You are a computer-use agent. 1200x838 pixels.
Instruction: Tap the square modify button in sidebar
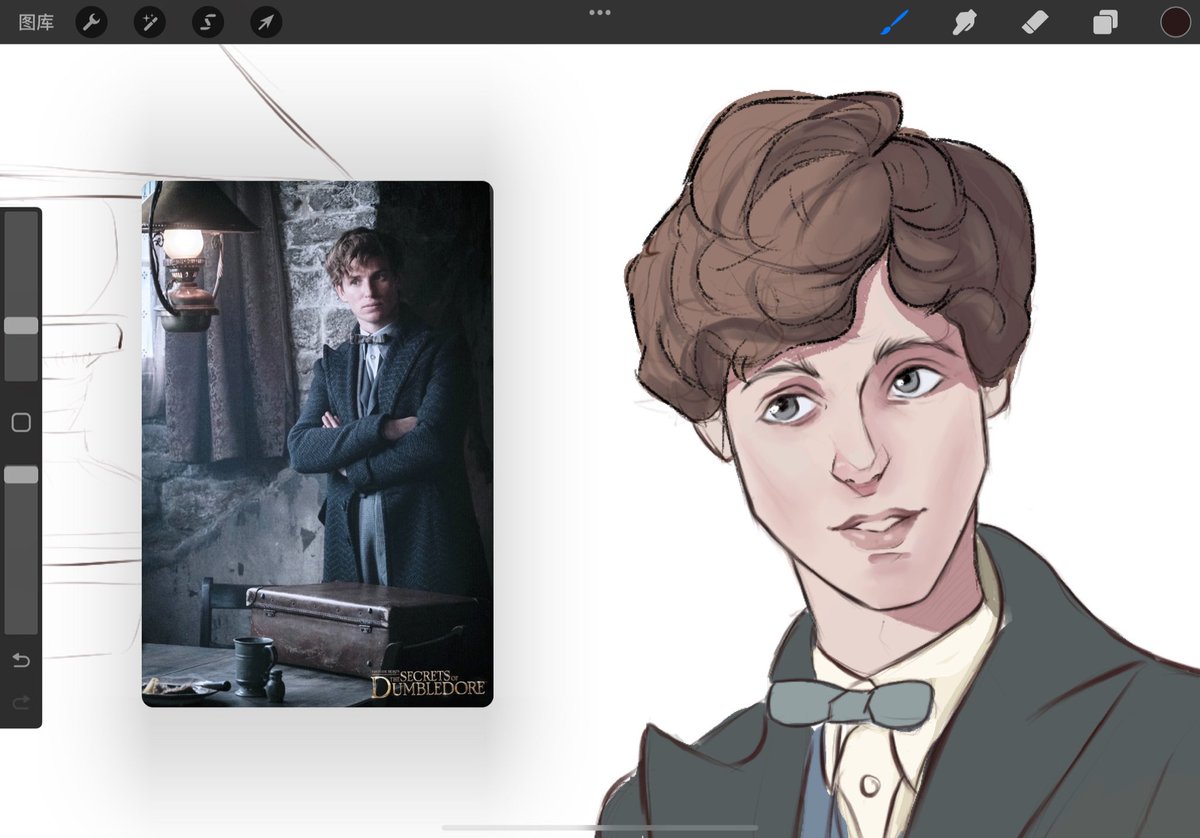[x=21, y=423]
